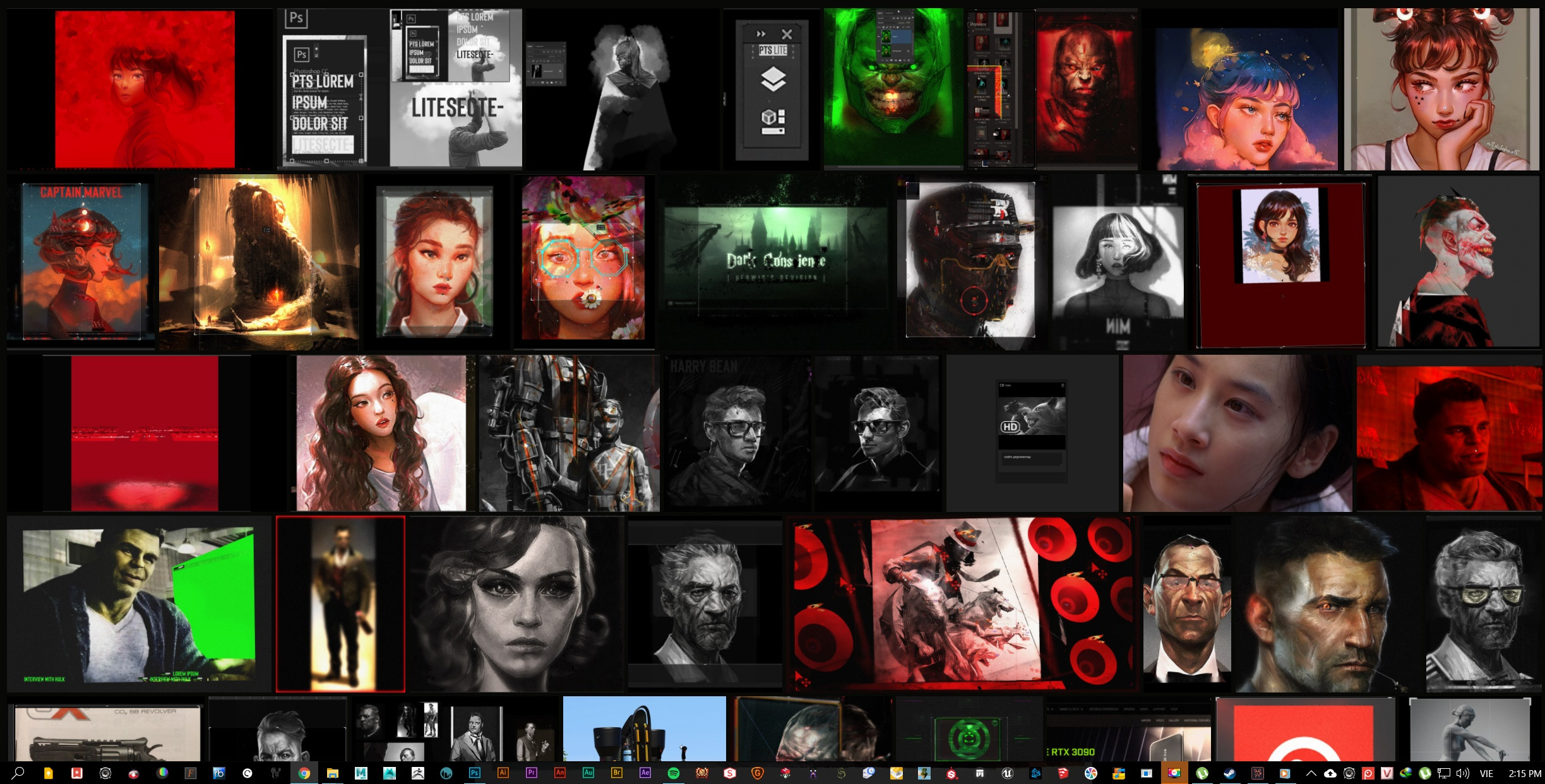Select the RTX 3090 webpage screenshot

tap(1129, 730)
